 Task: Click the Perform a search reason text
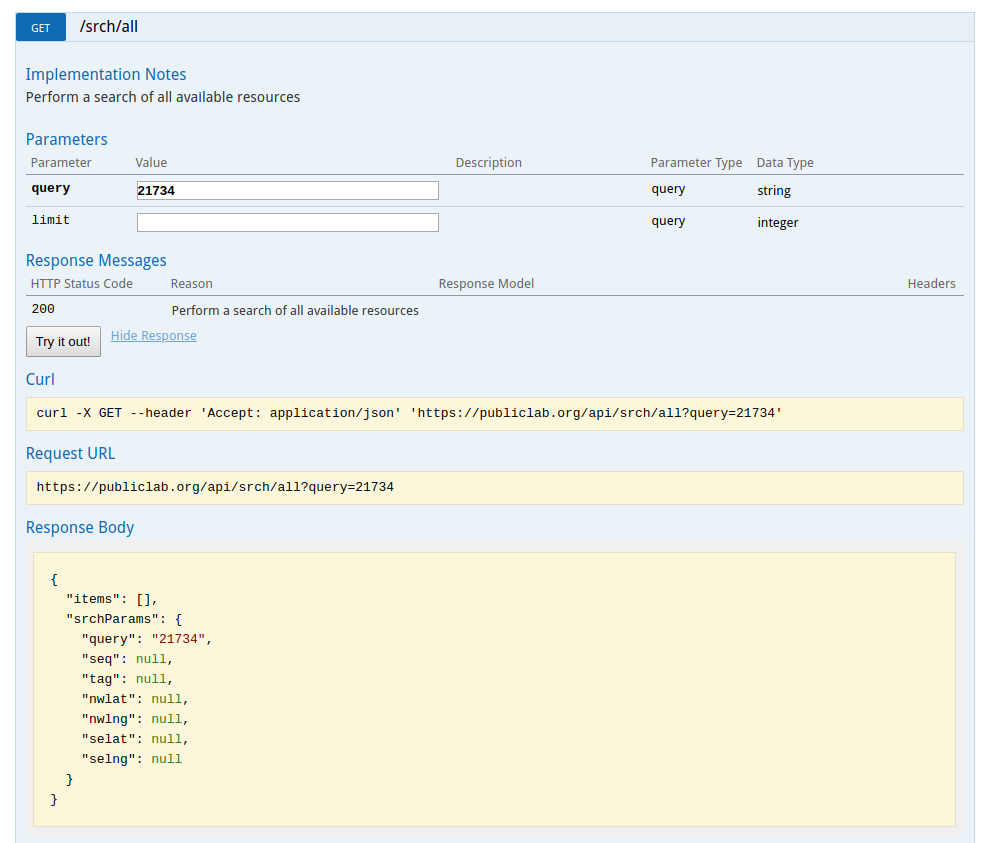tap(293, 311)
